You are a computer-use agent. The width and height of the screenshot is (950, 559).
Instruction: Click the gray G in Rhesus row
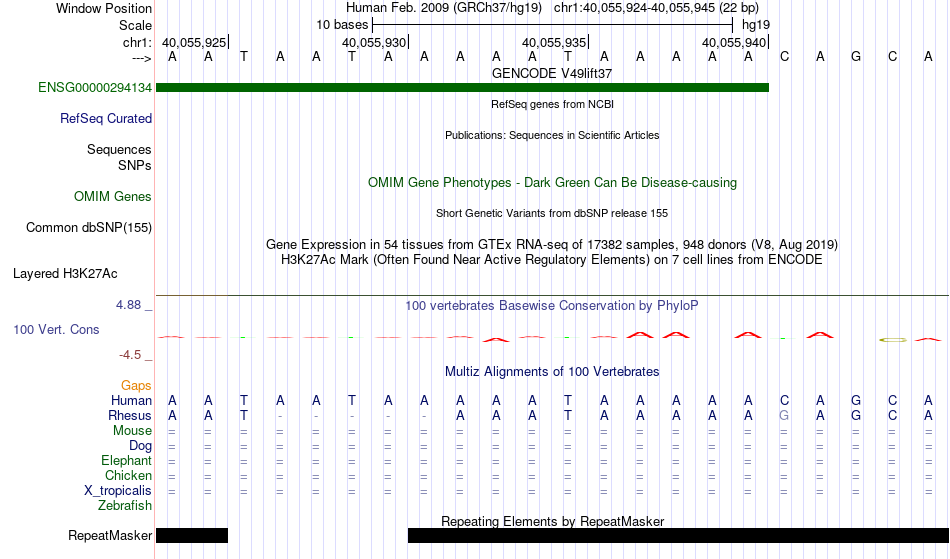784,415
